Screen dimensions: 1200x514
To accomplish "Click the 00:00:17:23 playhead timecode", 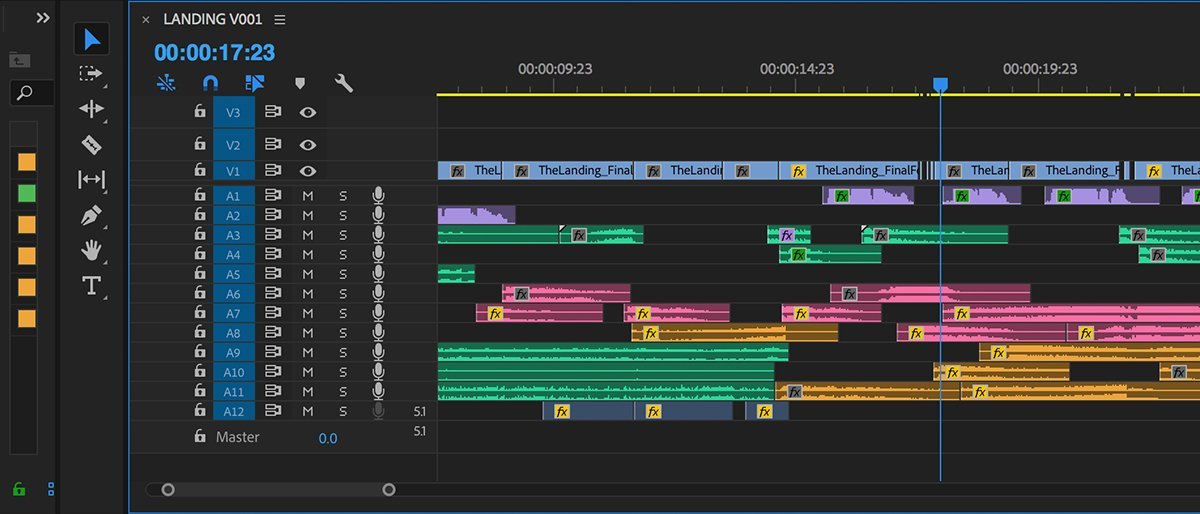I will [x=214, y=53].
